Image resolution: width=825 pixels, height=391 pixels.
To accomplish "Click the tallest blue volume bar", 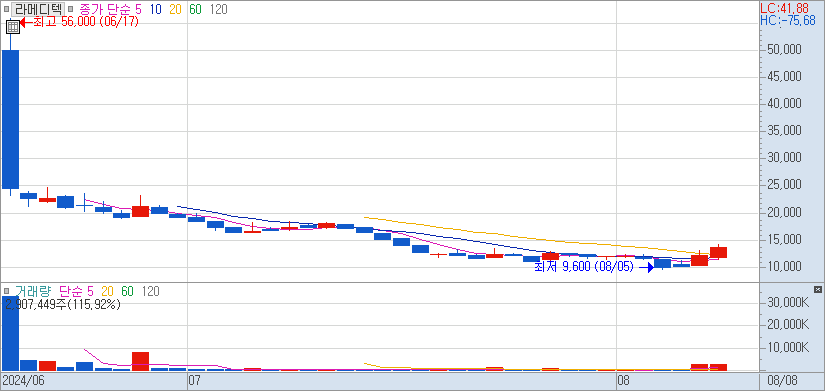I will click(11, 333).
